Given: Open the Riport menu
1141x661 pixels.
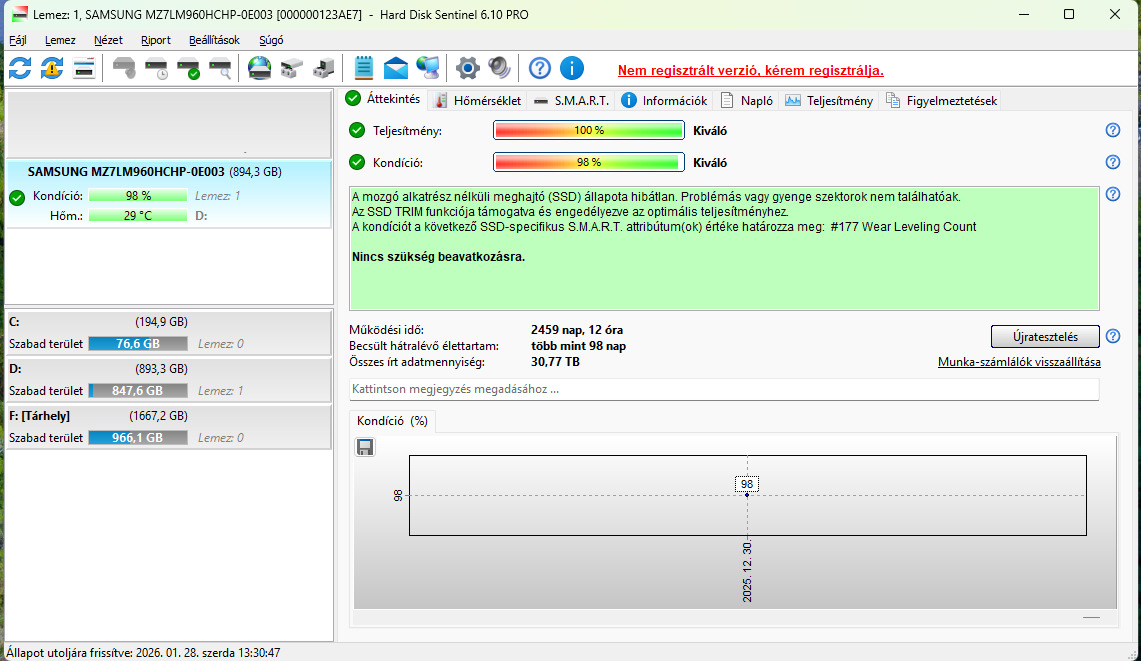Looking at the screenshot, I should (x=156, y=40).
